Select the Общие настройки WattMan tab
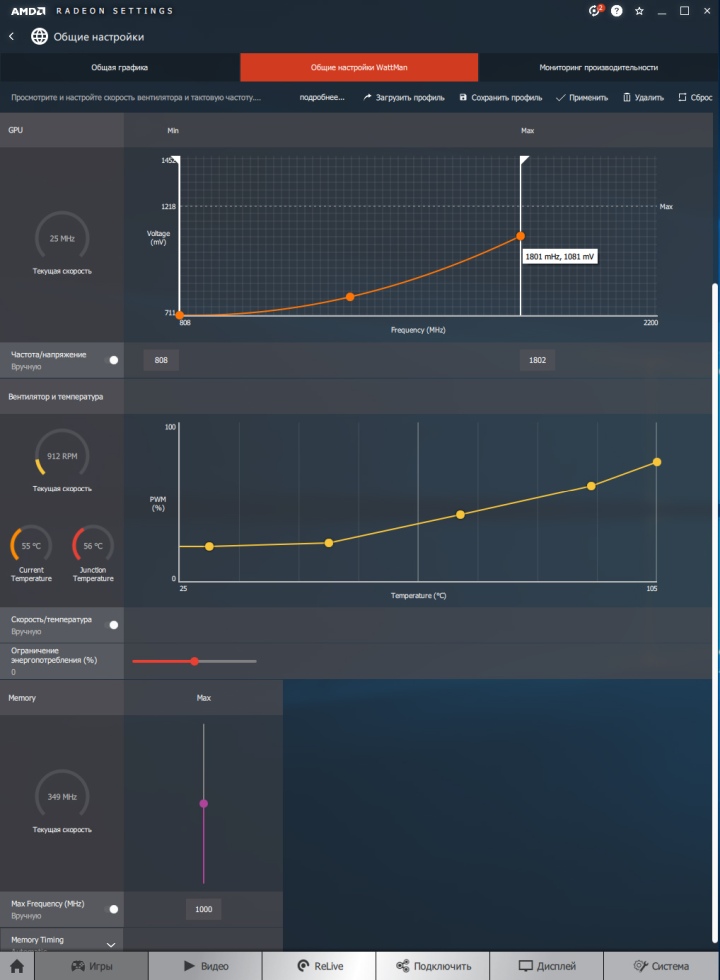 pos(359,68)
